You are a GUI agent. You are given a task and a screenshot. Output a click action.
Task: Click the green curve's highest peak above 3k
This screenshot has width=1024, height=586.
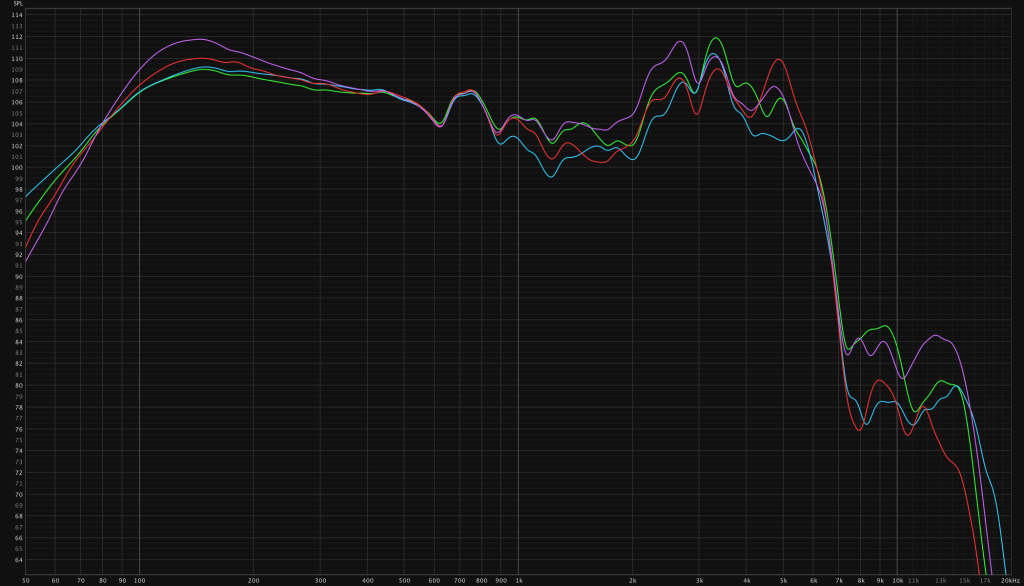pyautogui.click(x=715, y=38)
